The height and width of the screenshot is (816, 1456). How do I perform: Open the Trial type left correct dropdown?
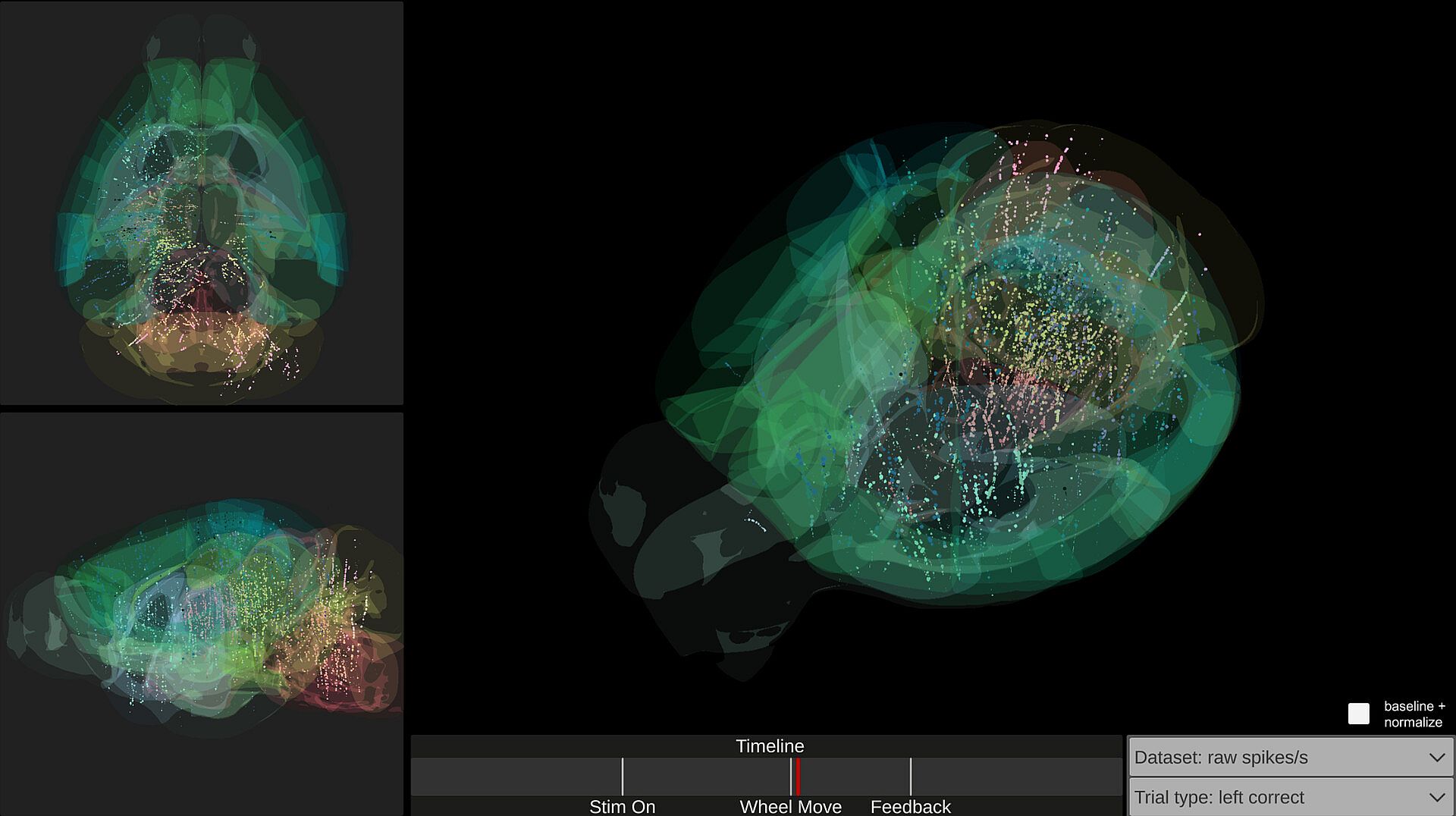click(1290, 797)
